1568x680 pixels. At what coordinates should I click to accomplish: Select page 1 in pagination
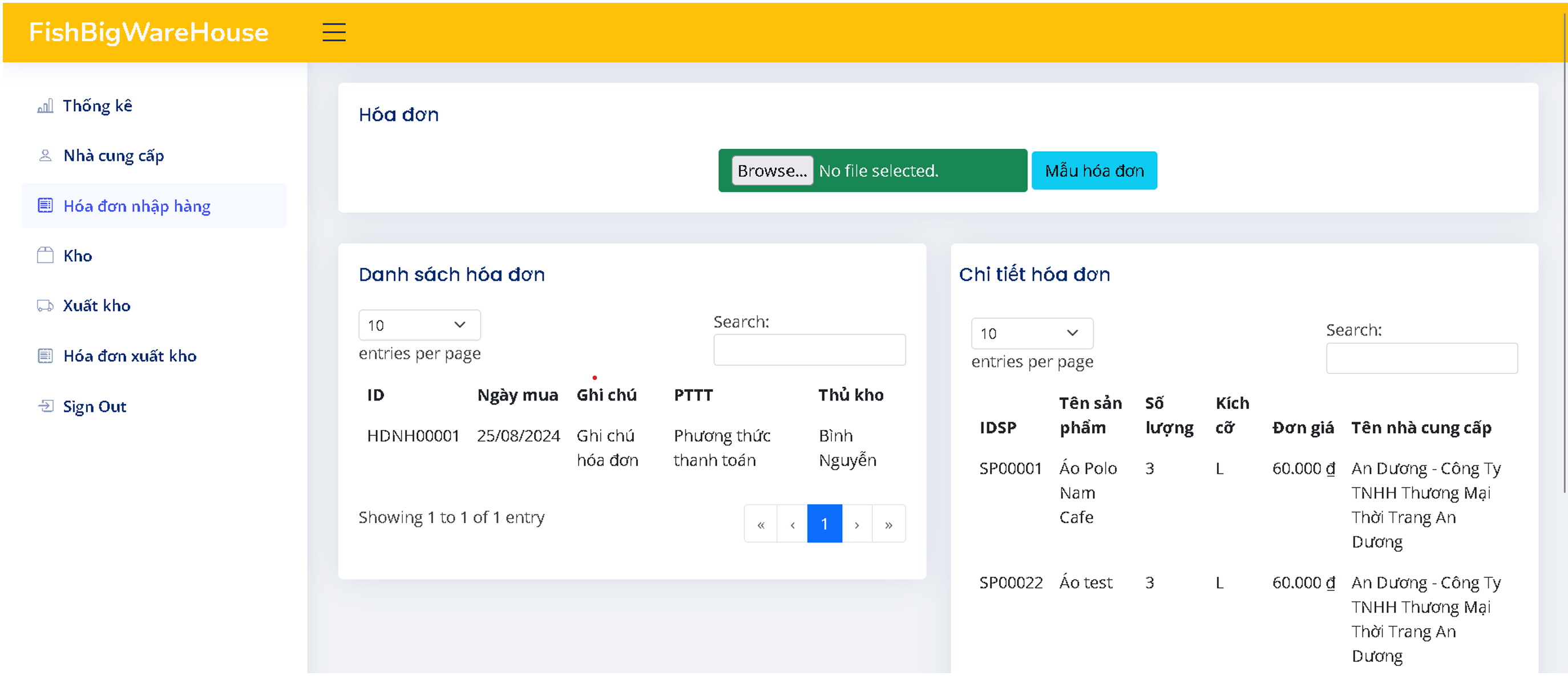824,524
